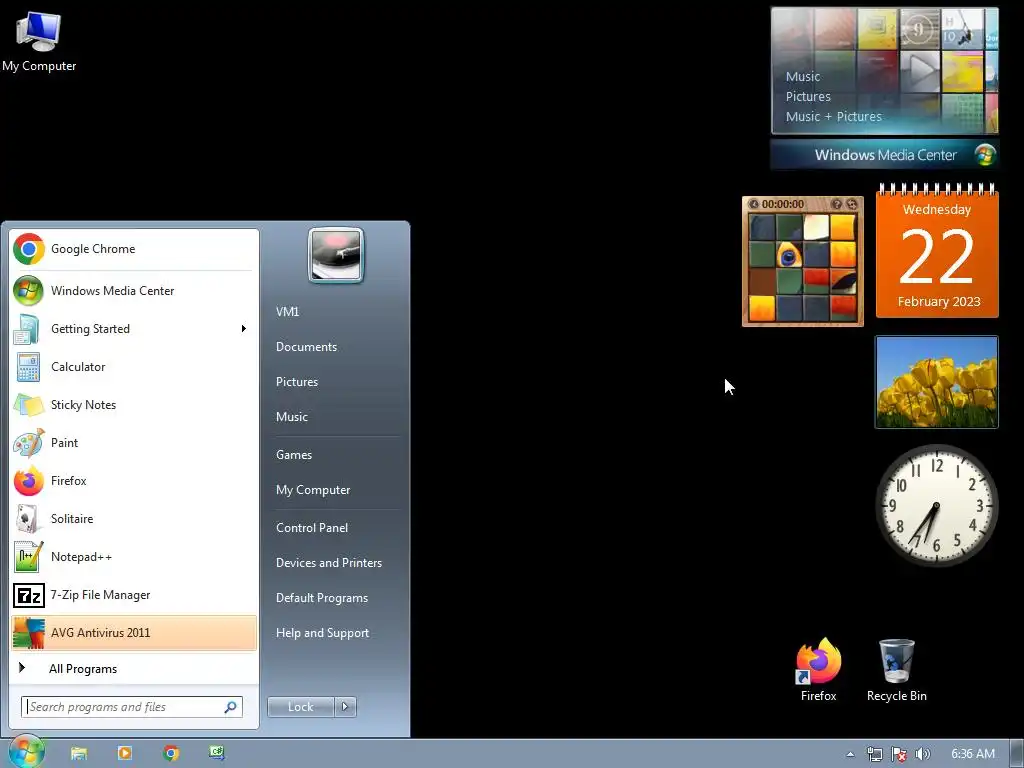Click the puzzle gadget timer pause icon
Screen dimensions: 1024x768
(753, 204)
